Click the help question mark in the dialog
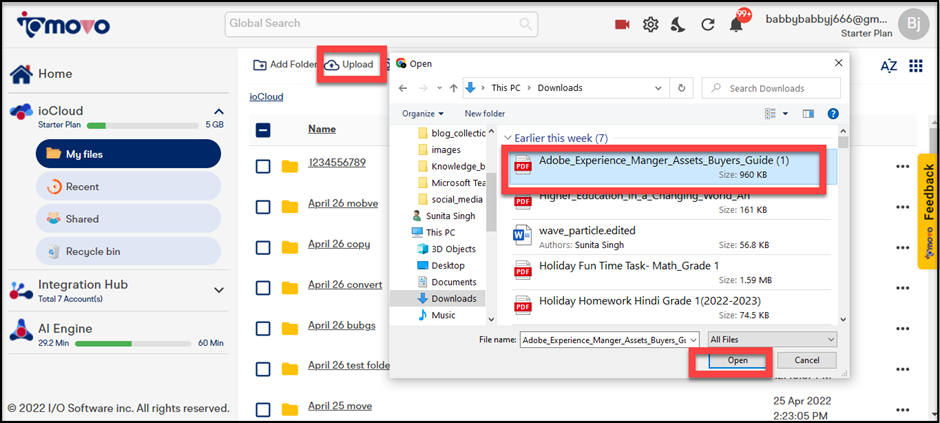 (x=833, y=113)
